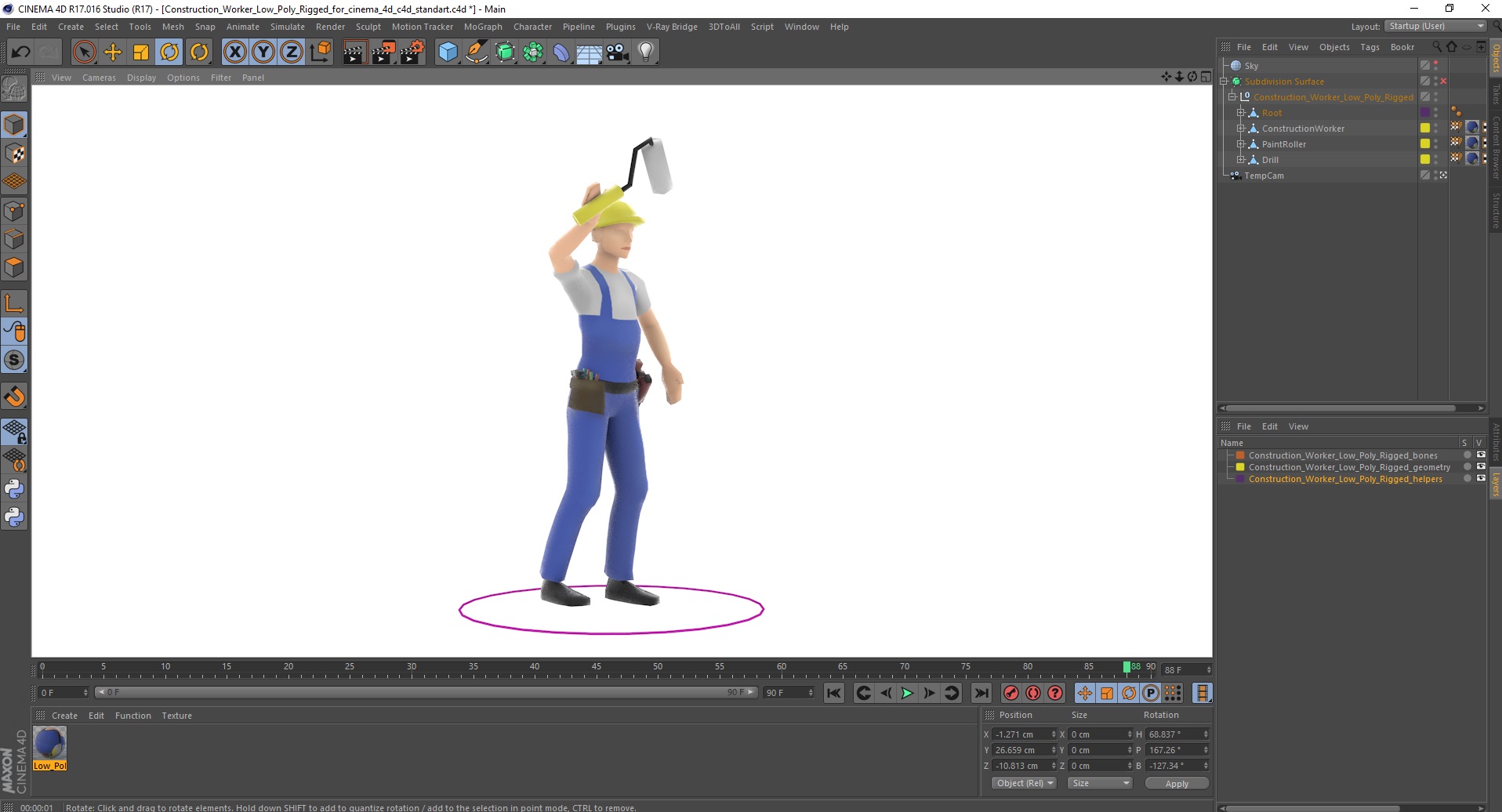
Task: Toggle the Z axis lock
Action: point(292,53)
